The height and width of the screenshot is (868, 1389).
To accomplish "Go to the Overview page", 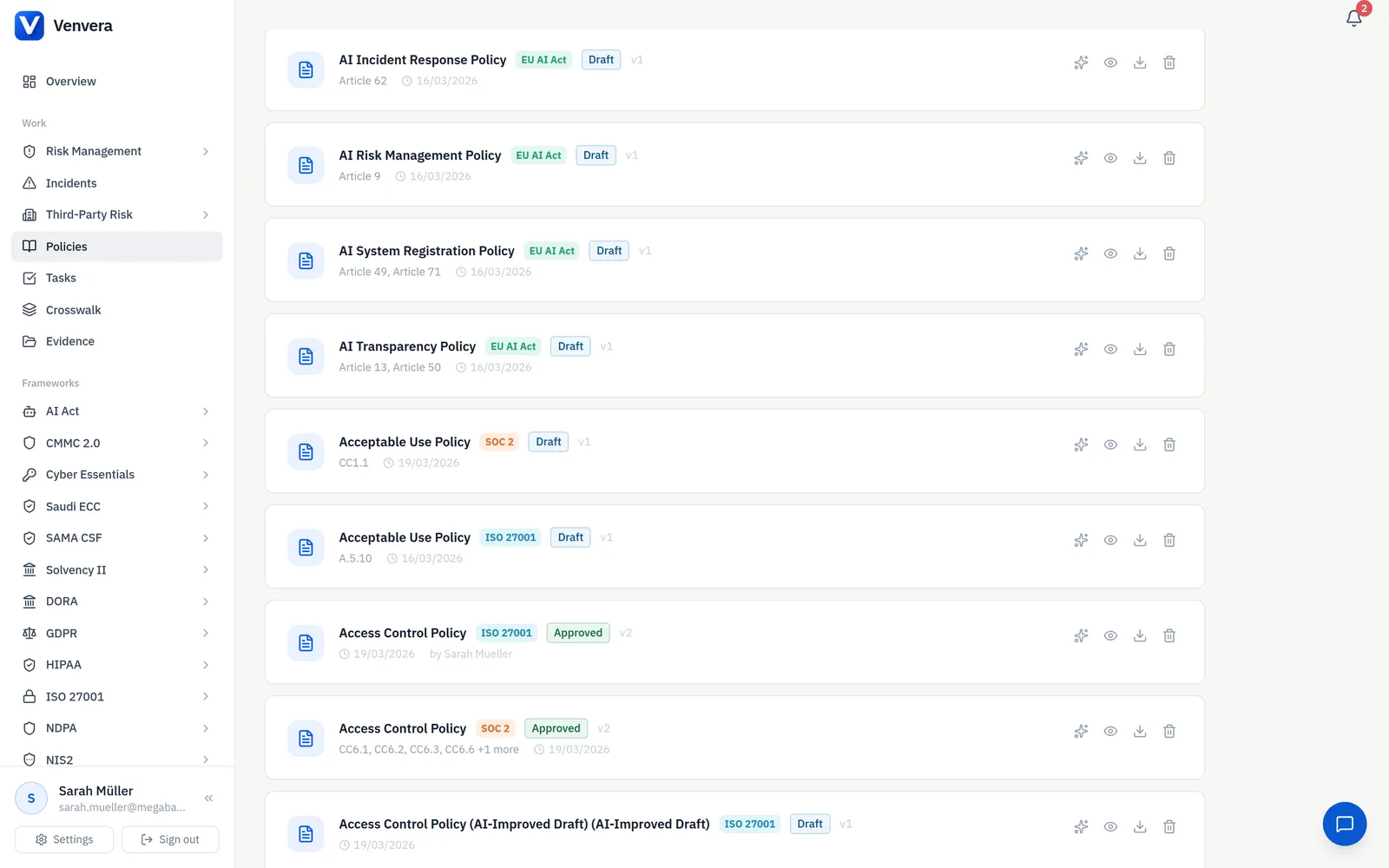I will [x=117, y=82].
